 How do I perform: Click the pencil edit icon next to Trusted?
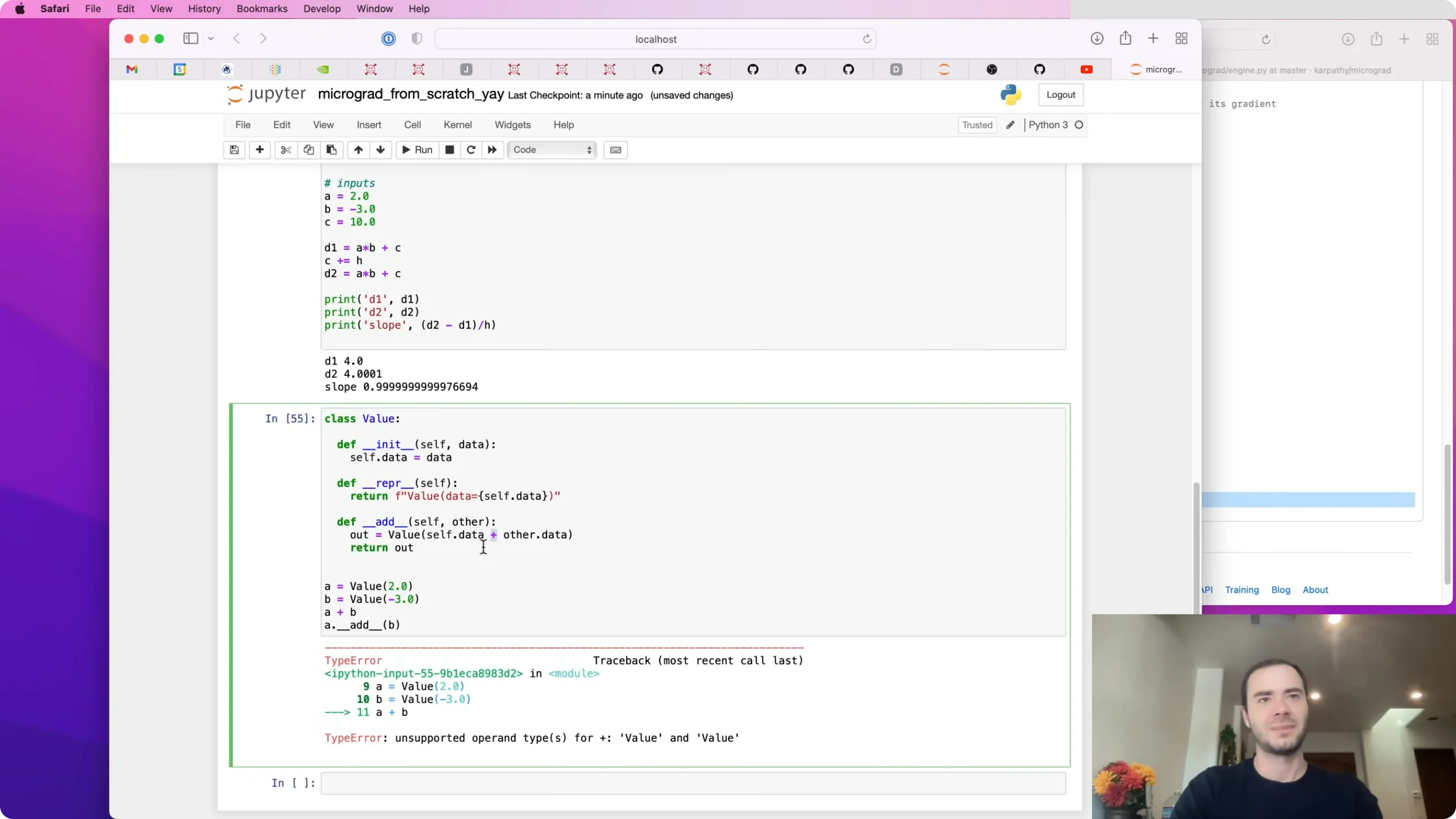pyautogui.click(x=1010, y=125)
